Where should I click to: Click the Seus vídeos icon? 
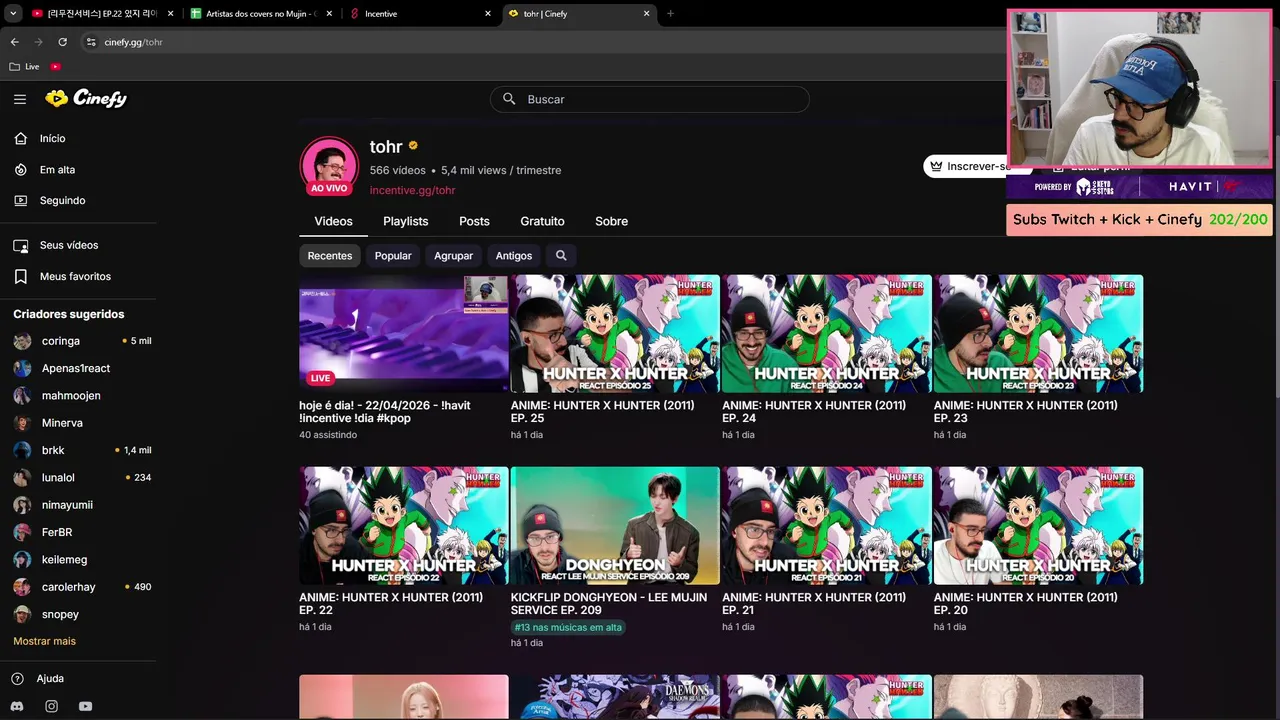pos(21,245)
